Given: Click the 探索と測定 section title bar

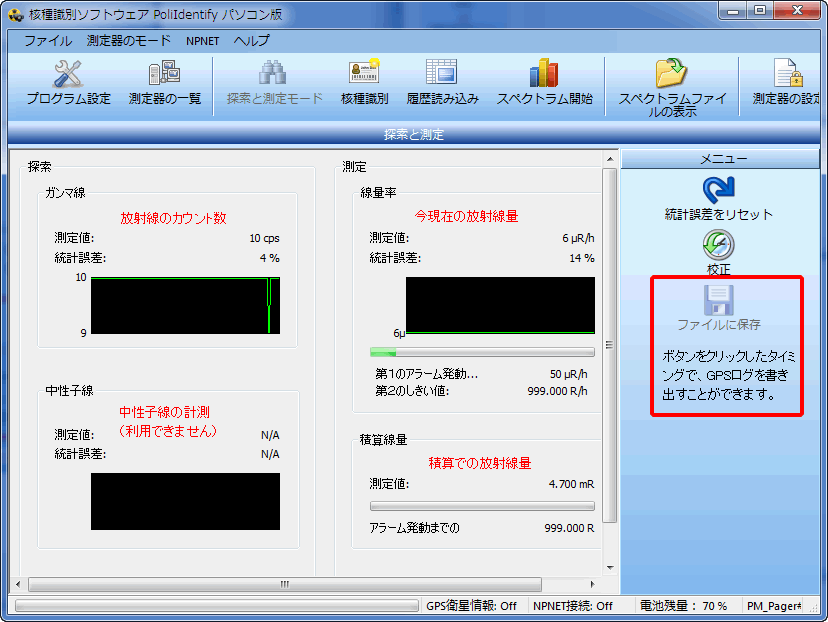Looking at the screenshot, I should [x=414, y=135].
